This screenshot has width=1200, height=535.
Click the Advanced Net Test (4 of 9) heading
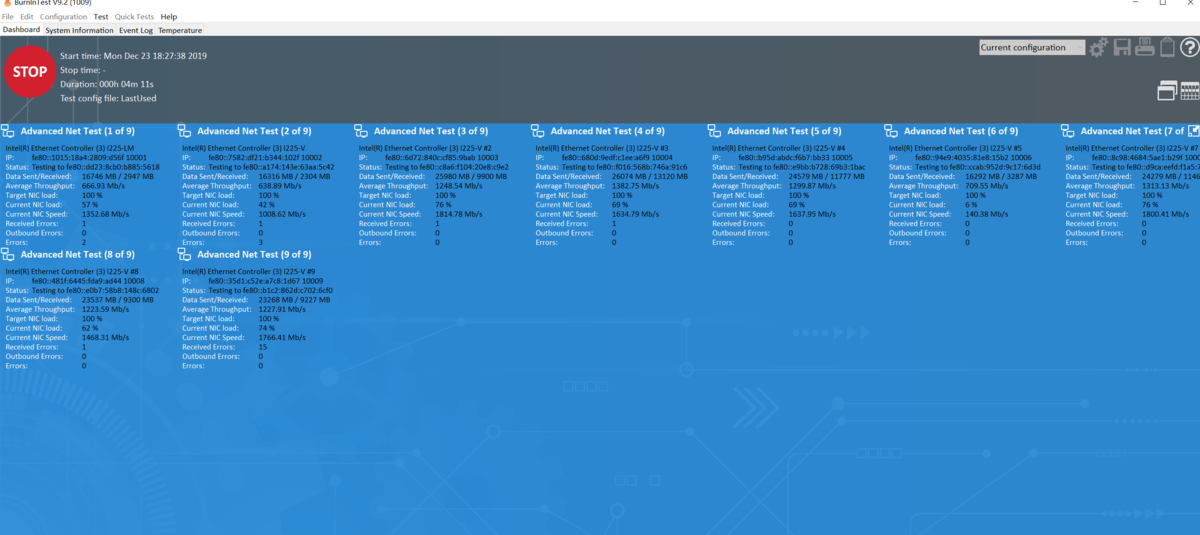coord(607,131)
